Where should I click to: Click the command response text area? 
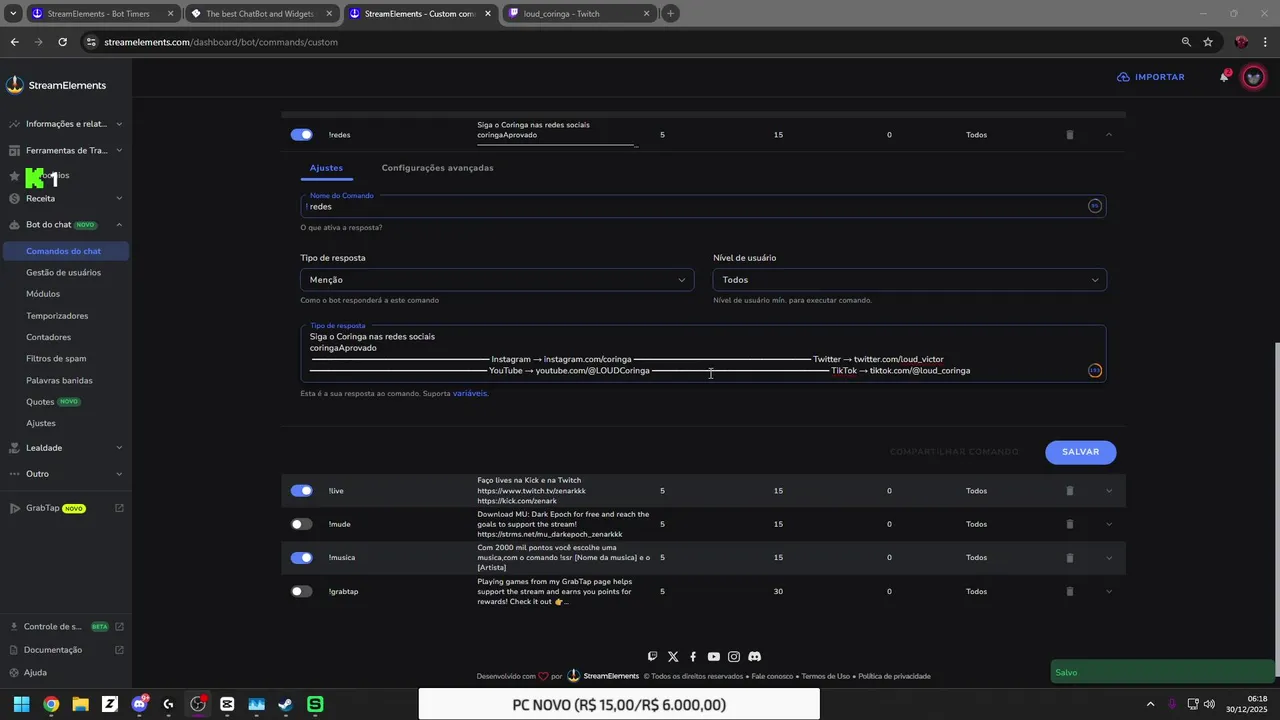703,354
